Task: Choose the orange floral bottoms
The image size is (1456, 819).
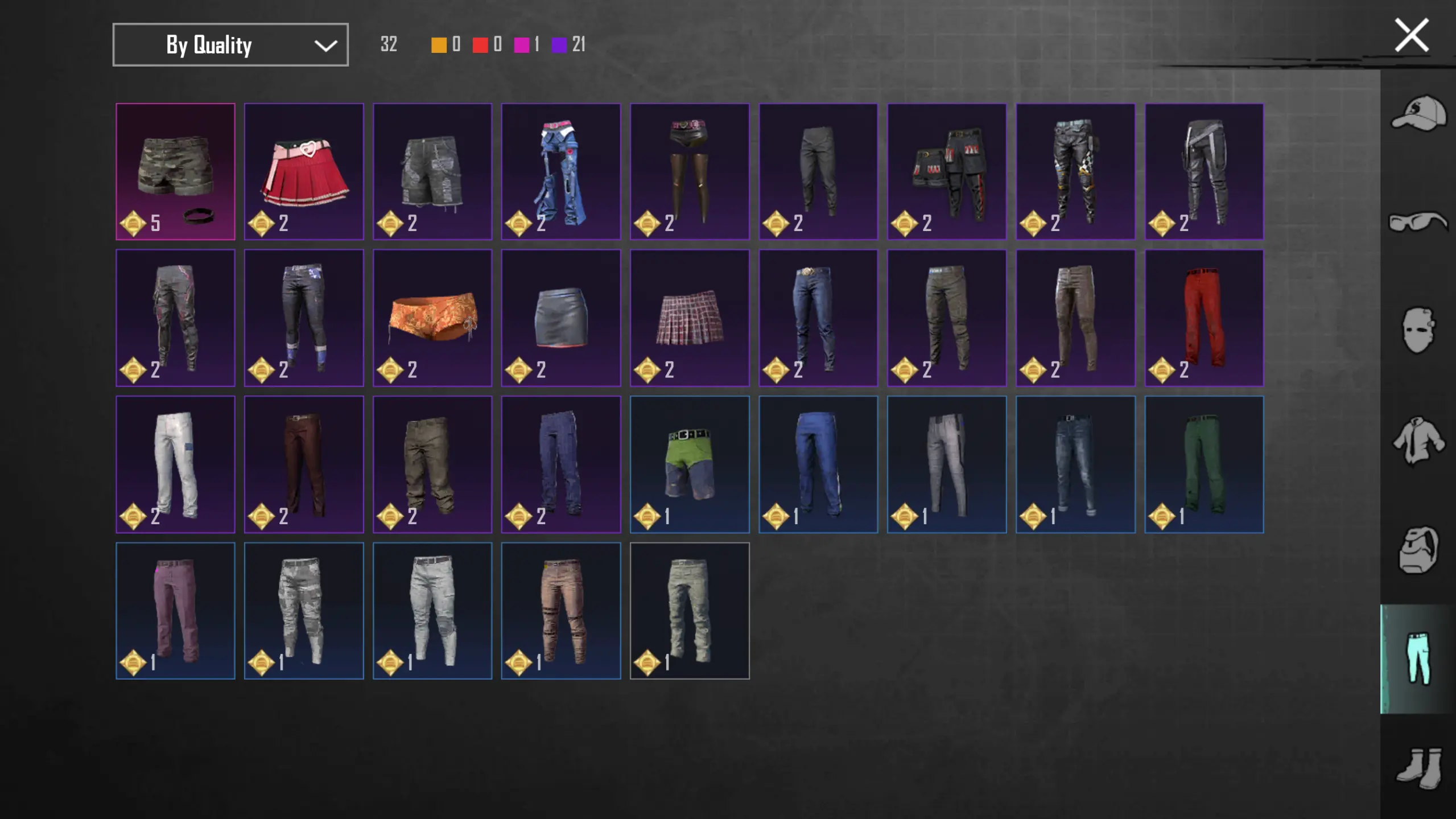Action: pos(432,318)
